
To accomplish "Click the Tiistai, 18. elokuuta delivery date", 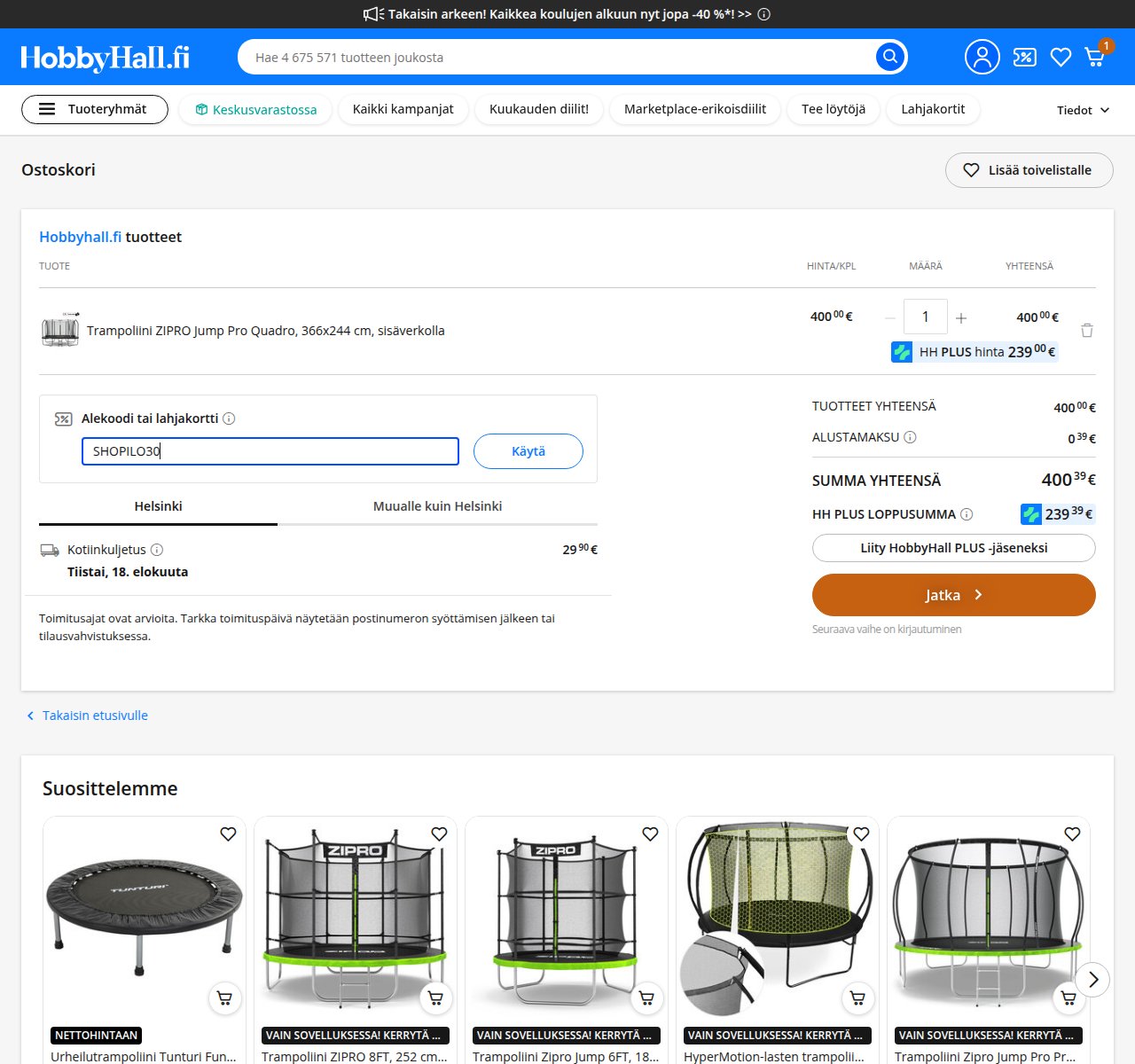I will point(128,572).
